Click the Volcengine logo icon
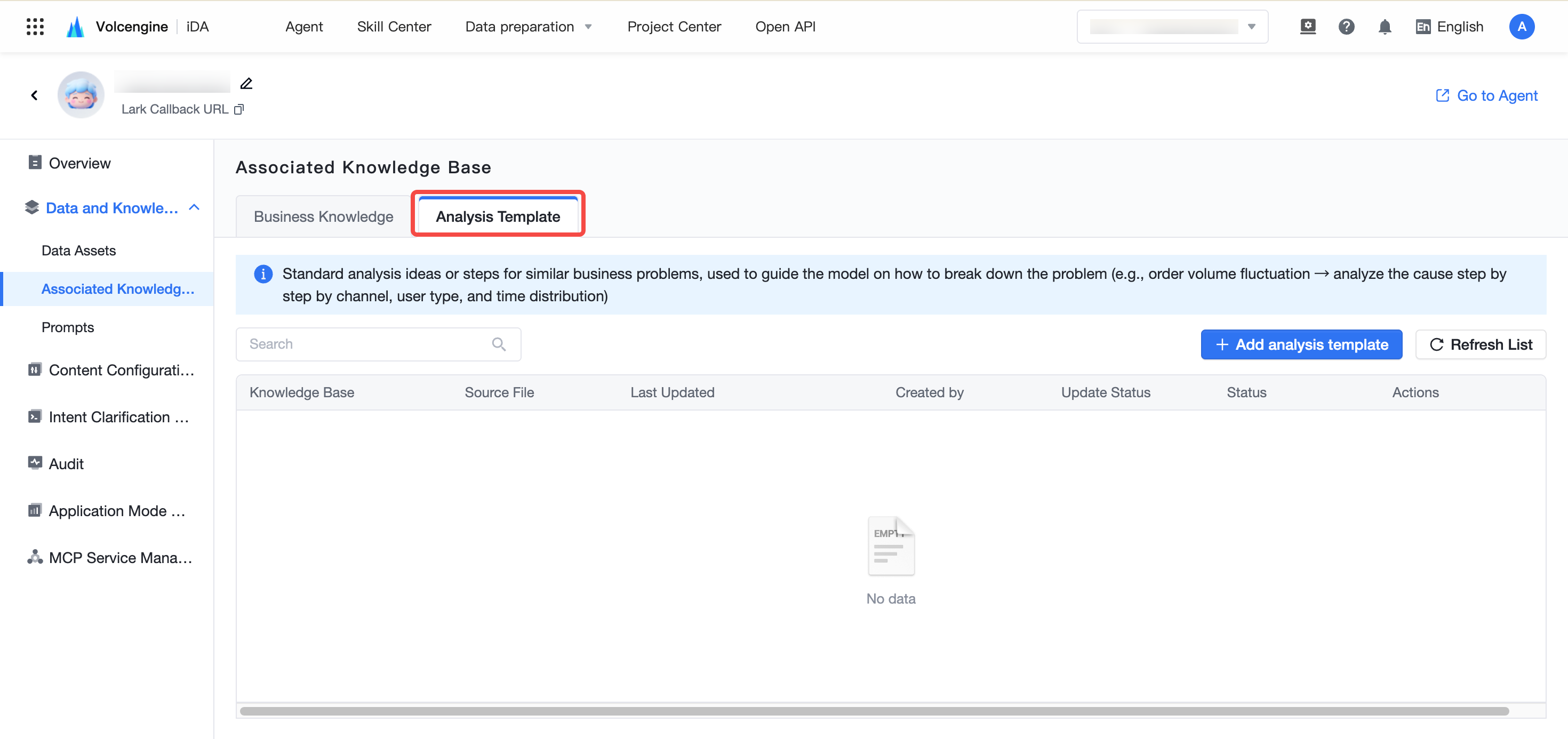This screenshot has height=739, width=1568. coord(76,27)
